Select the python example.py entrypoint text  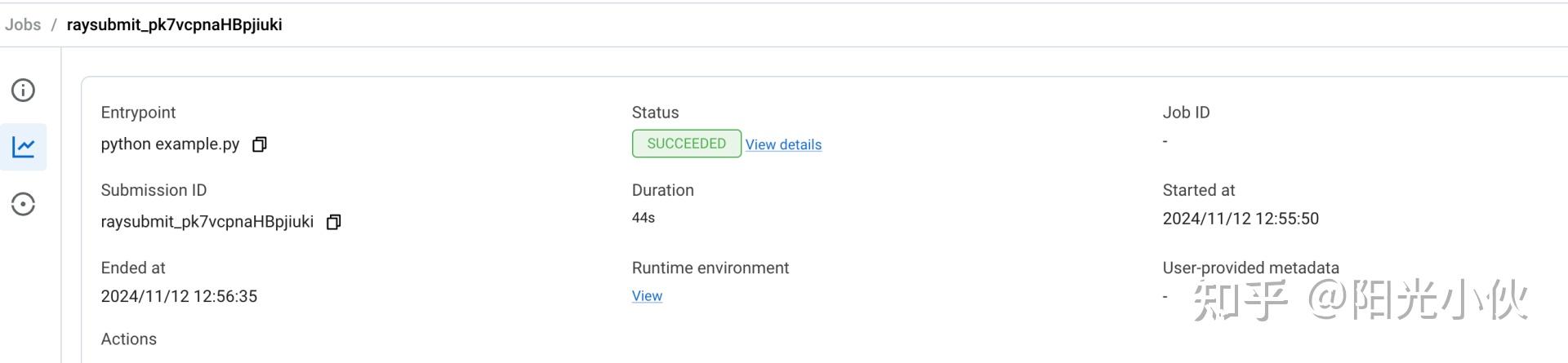coord(170,144)
